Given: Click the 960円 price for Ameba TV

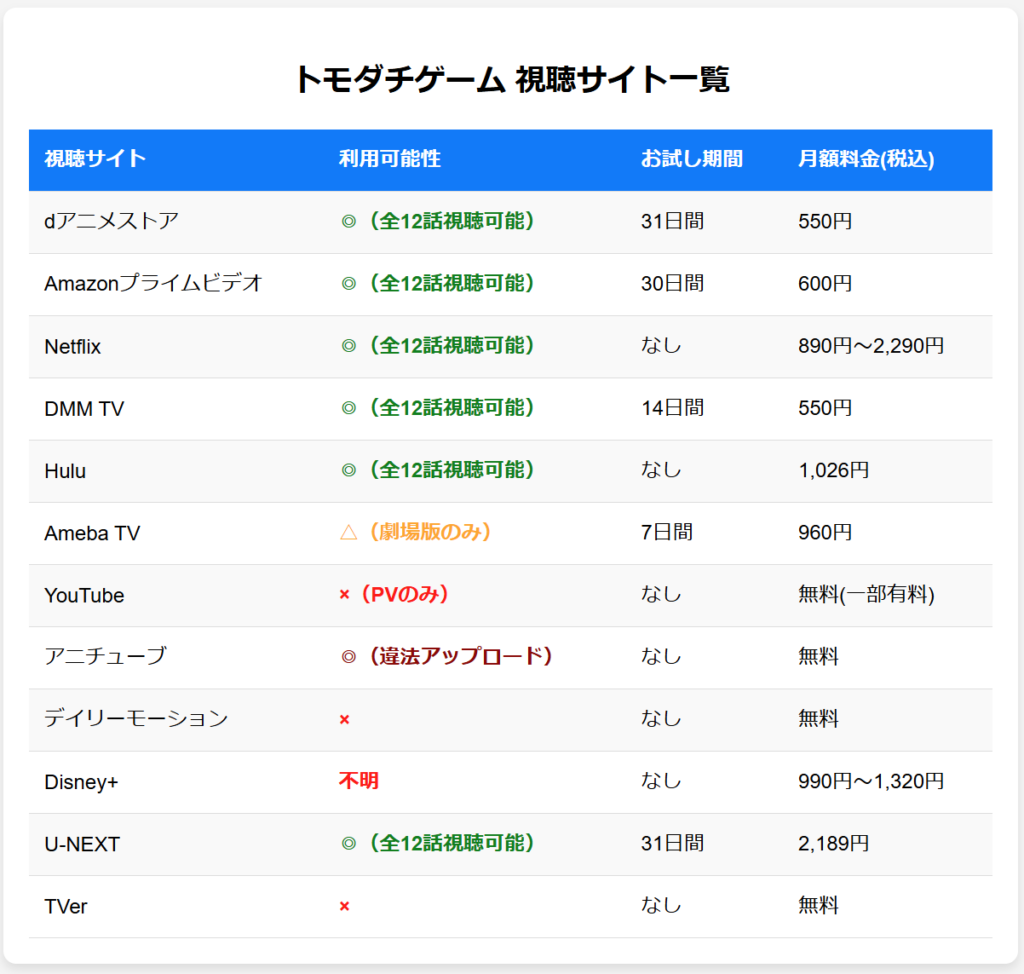Looking at the screenshot, I should (x=825, y=532).
